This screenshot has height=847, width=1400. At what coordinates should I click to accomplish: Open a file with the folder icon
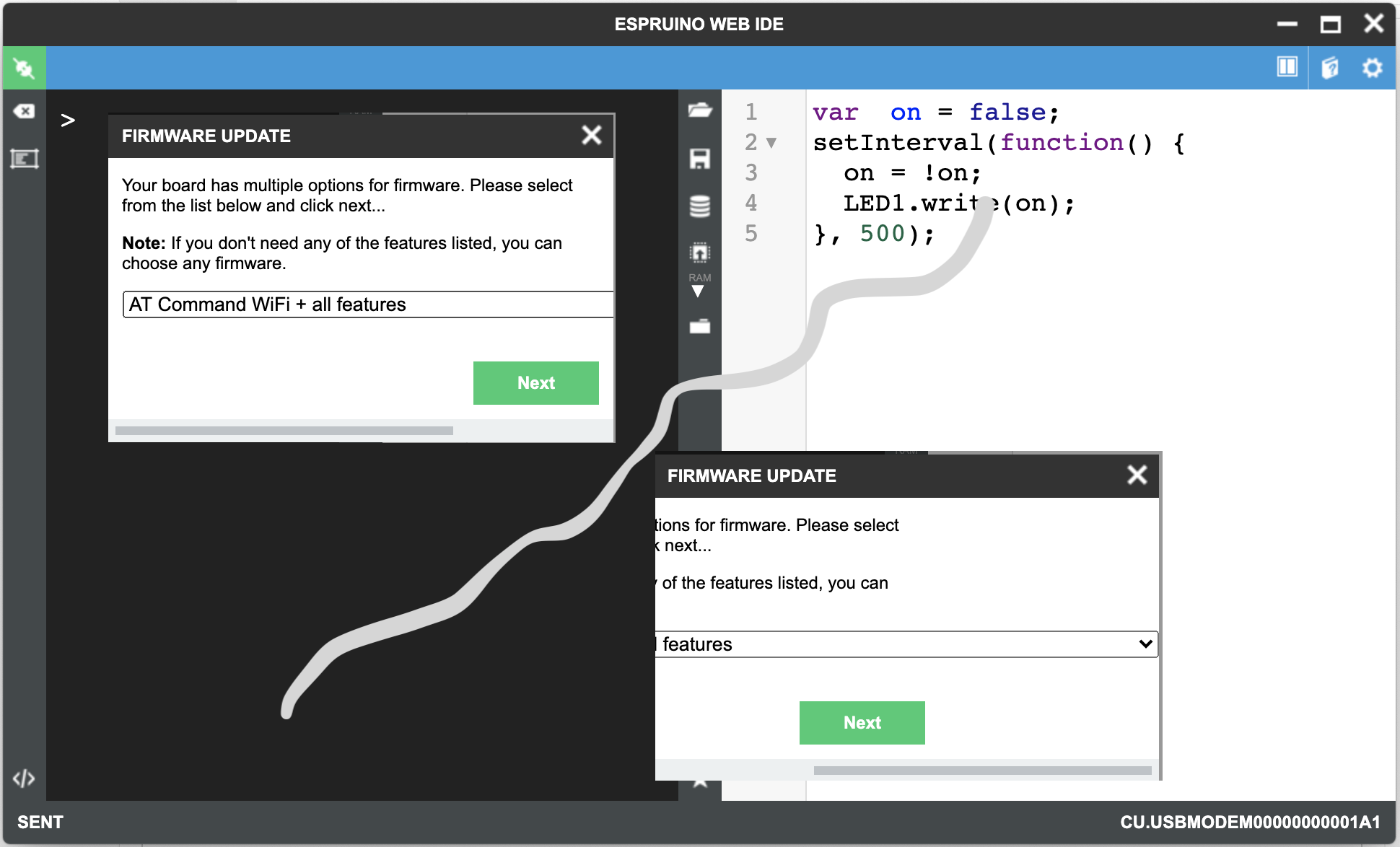699,110
